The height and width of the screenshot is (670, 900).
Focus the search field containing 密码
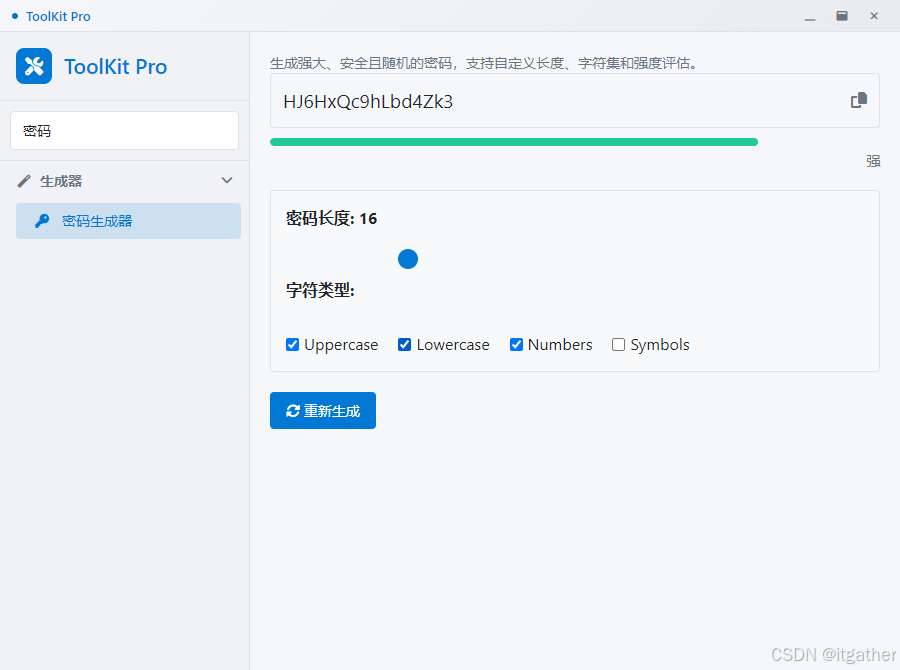tap(125, 131)
